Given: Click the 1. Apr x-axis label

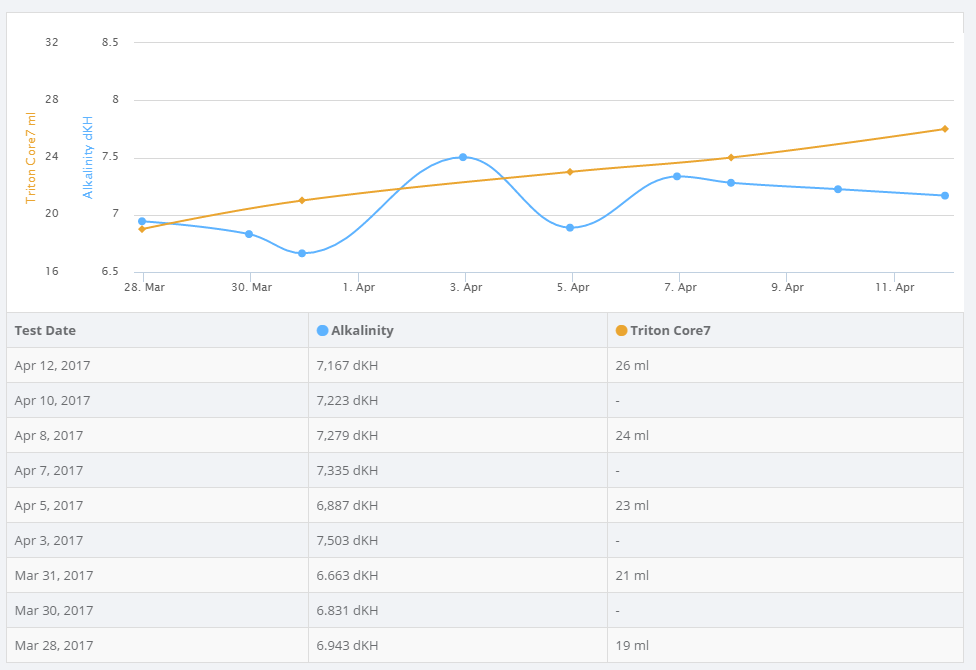Looking at the screenshot, I should point(359,287).
